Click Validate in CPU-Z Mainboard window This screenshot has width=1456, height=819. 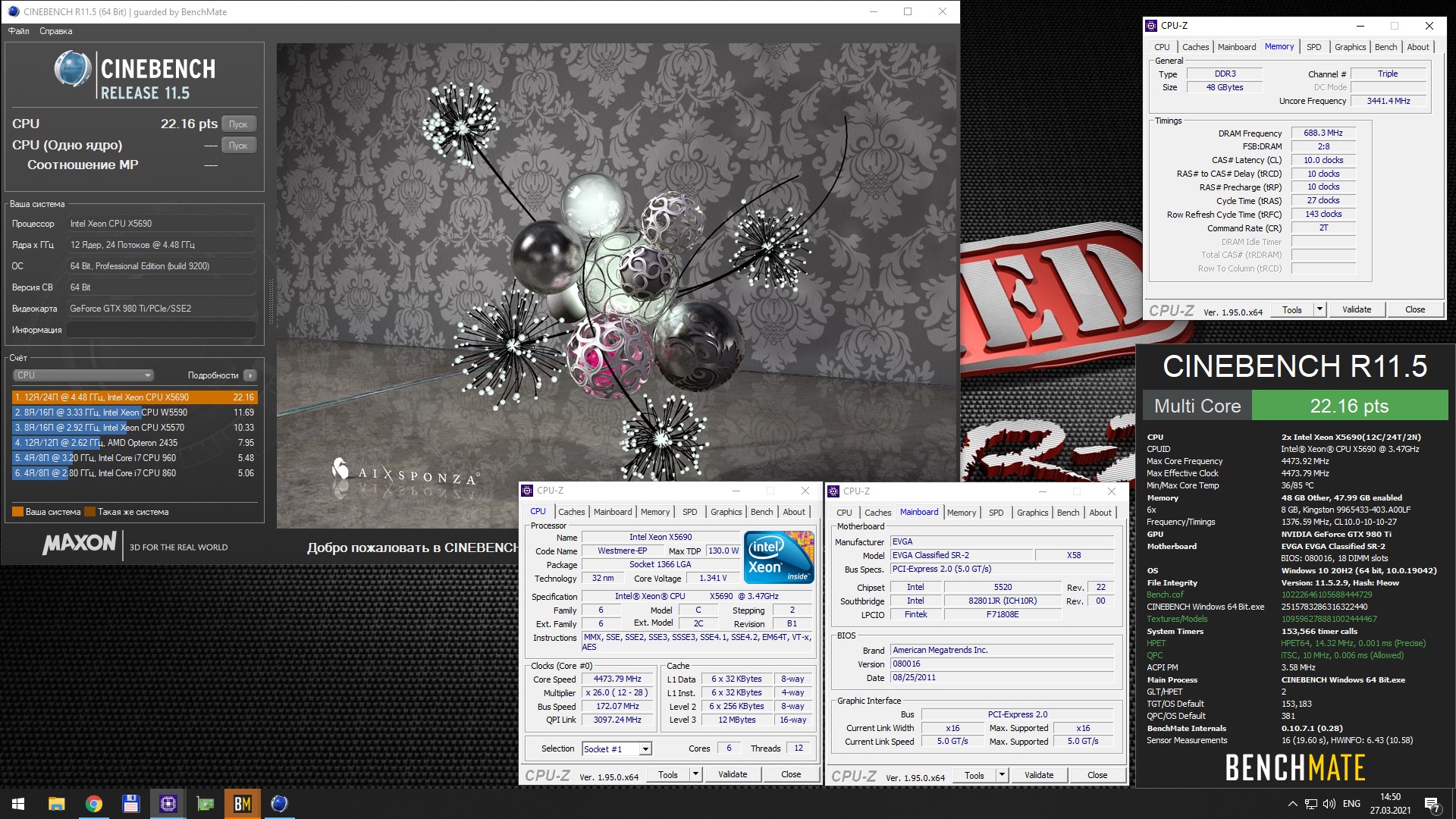click(1039, 775)
